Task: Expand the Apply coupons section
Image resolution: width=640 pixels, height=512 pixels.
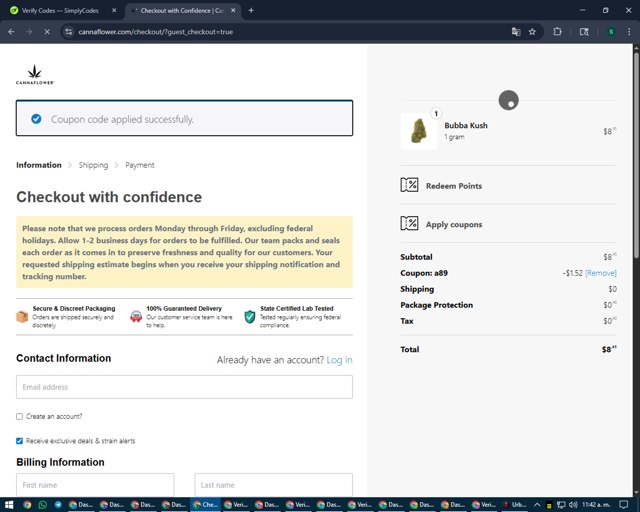Action: coord(454,224)
